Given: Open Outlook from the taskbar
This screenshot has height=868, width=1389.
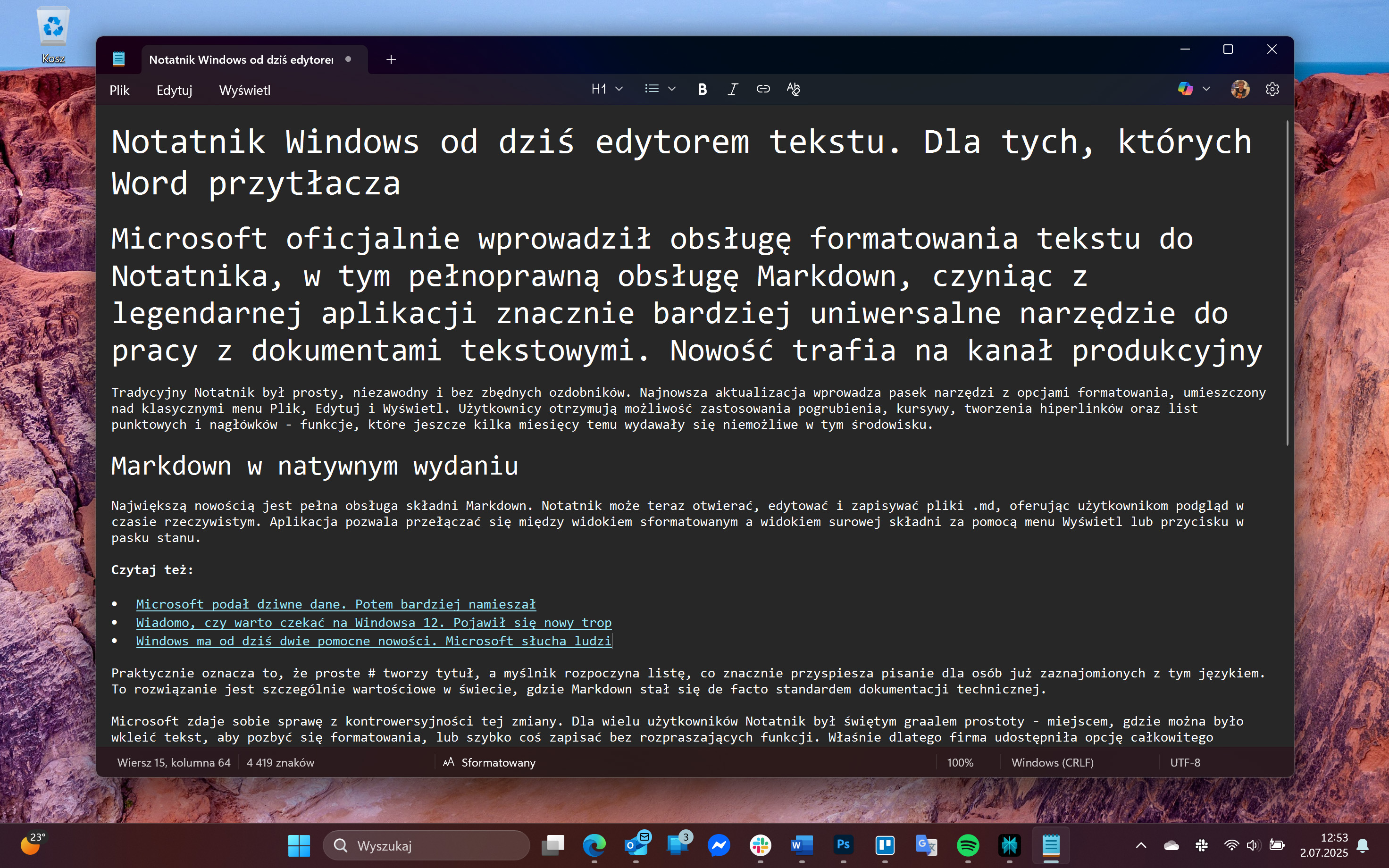Looking at the screenshot, I should (x=636, y=845).
